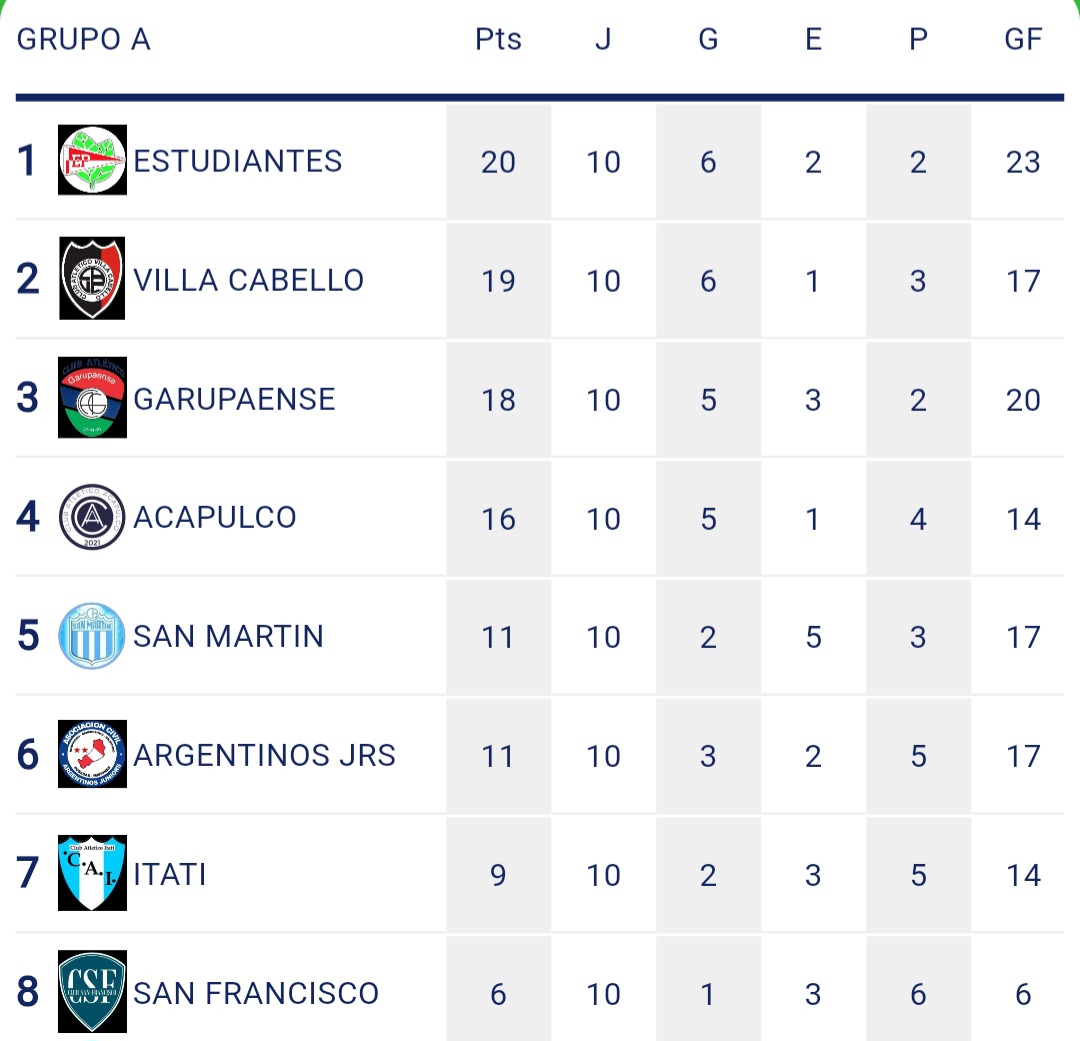
Task: Select the VILLA CABELLO team name
Action: click(x=249, y=280)
